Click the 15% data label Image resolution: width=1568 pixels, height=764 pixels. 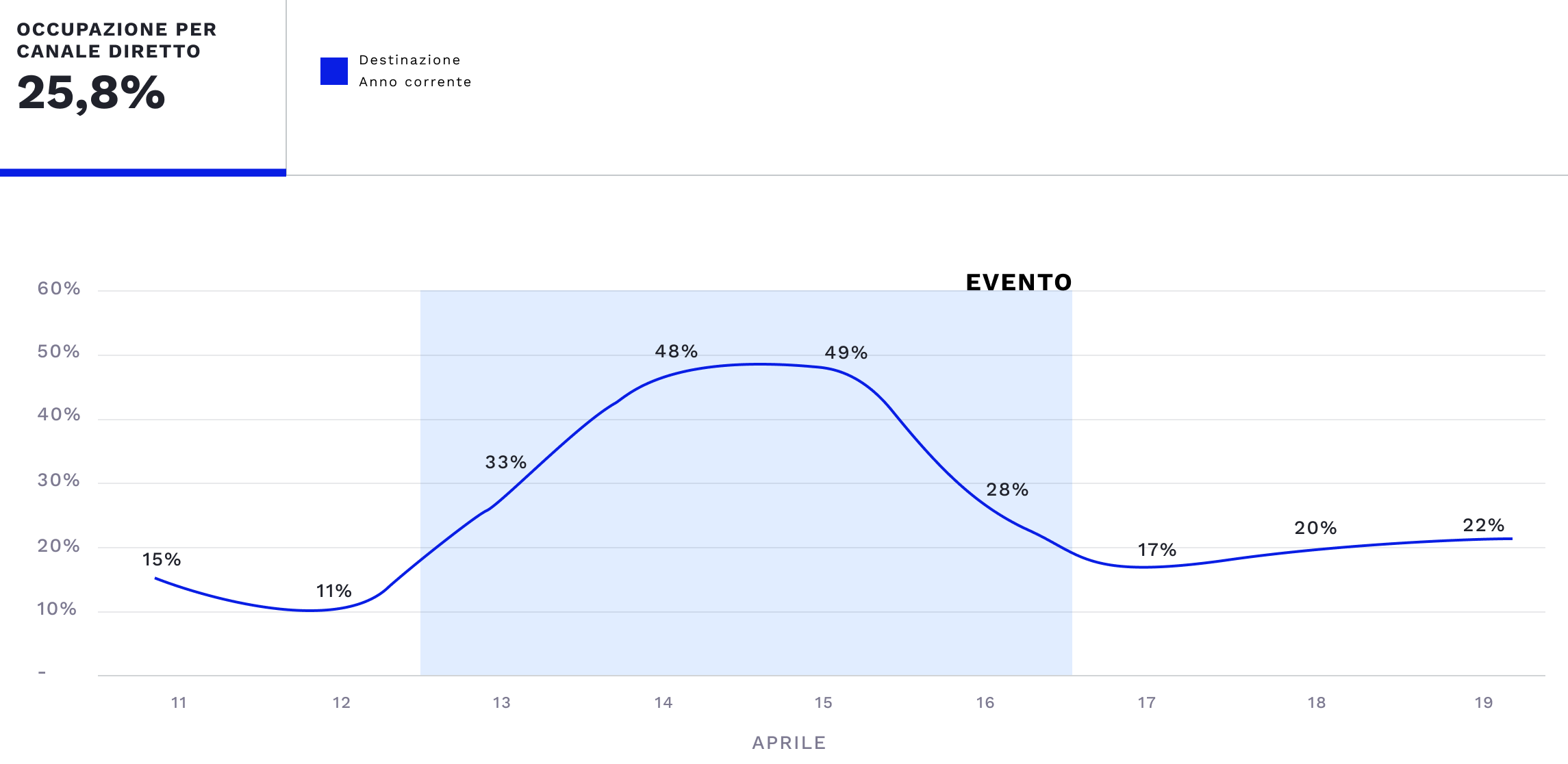click(x=162, y=559)
